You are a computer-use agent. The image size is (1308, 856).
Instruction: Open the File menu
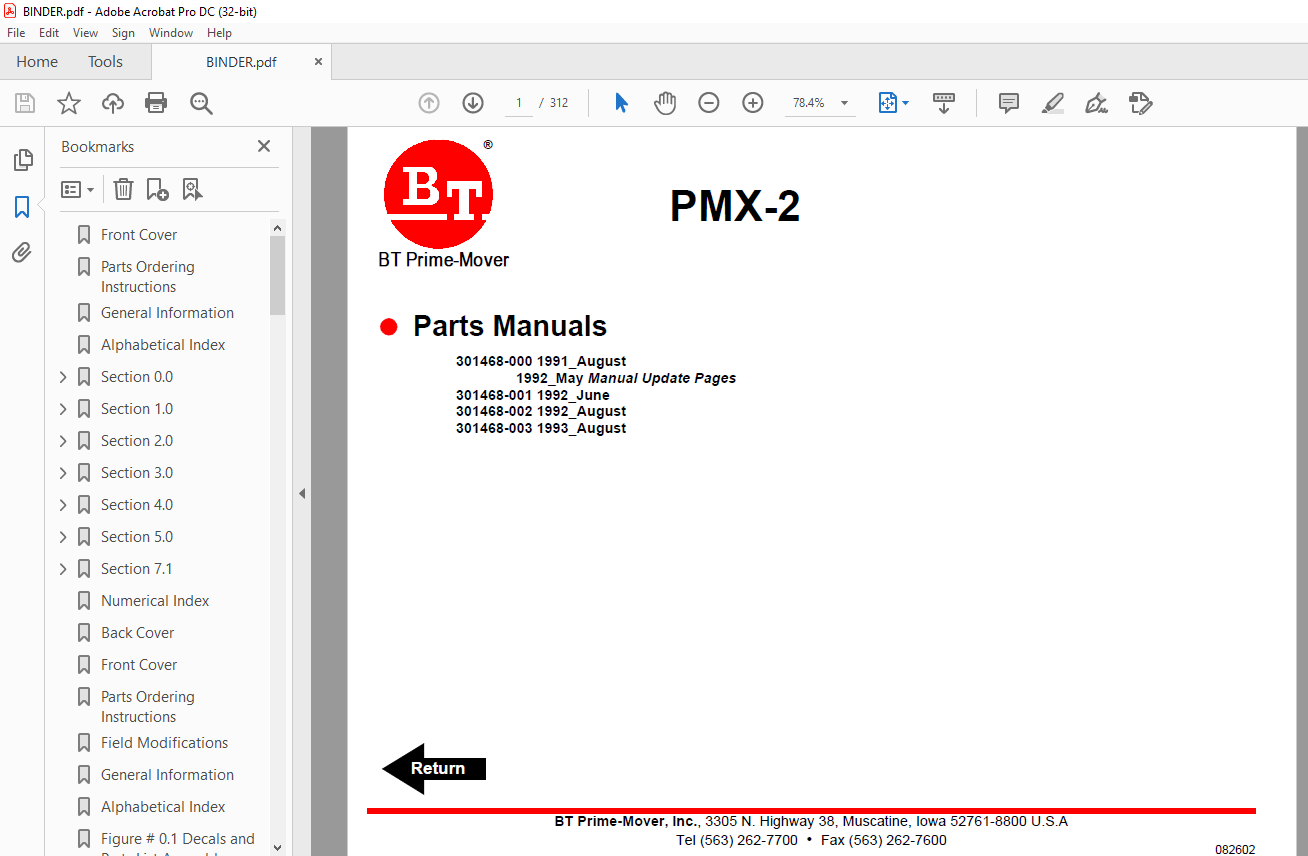click(x=16, y=33)
